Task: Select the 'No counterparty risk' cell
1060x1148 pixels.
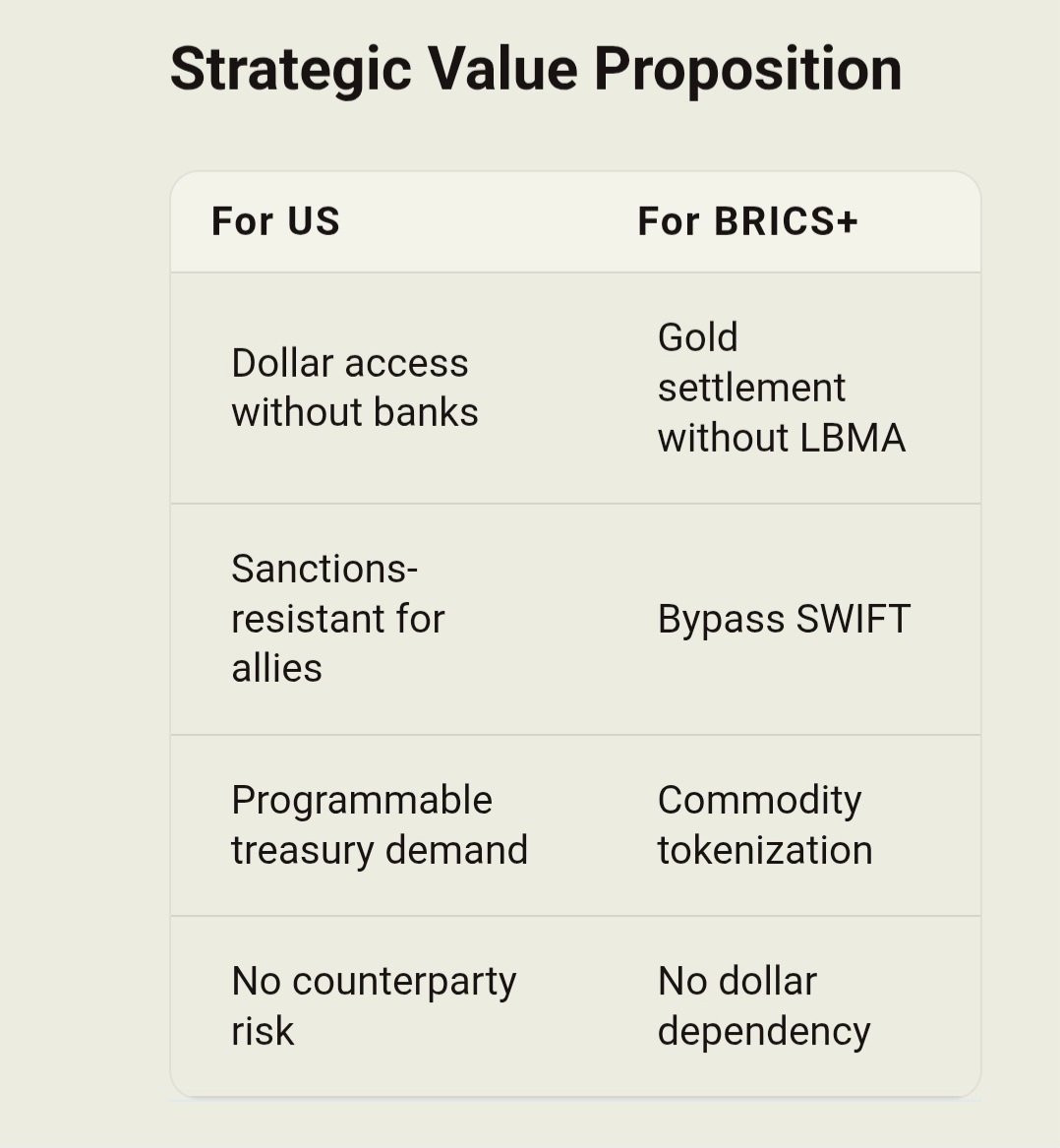Action: [x=374, y=1005]
